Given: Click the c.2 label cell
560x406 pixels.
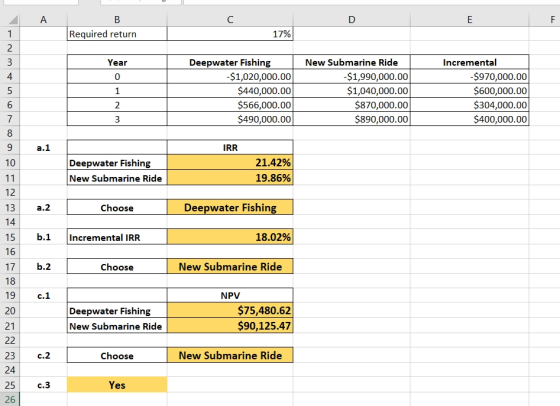Looking at the screenshot, I should [x=43, y=355].
